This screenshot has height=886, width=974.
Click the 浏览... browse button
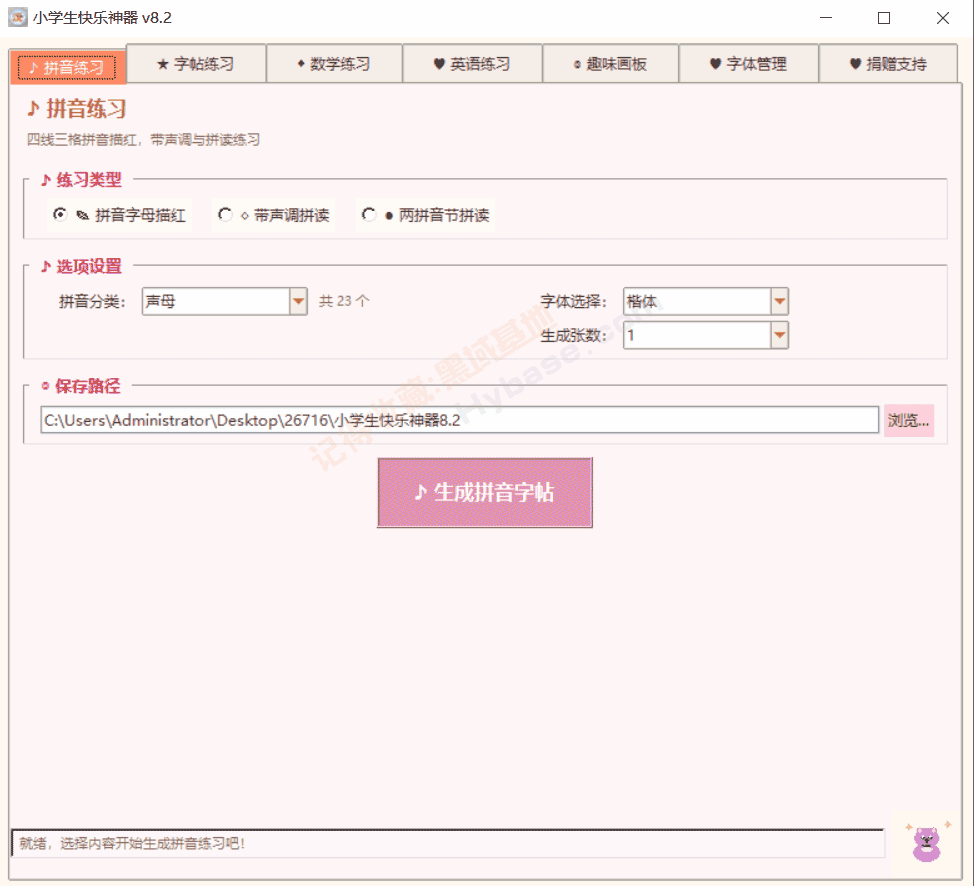click(x=909, y=421)
